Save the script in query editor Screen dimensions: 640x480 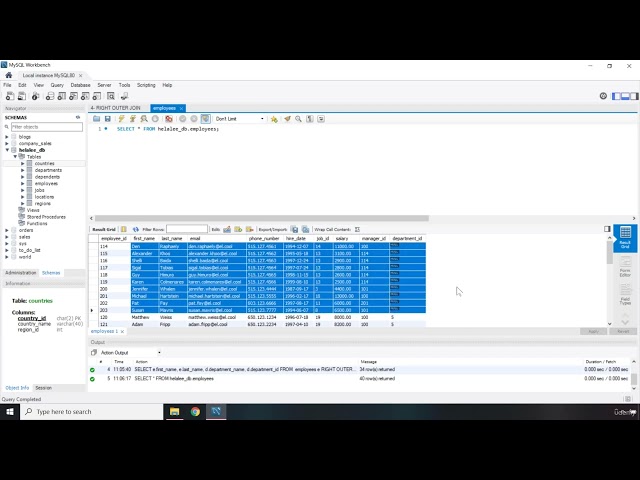pyautogui.click(x=107, y=119)
